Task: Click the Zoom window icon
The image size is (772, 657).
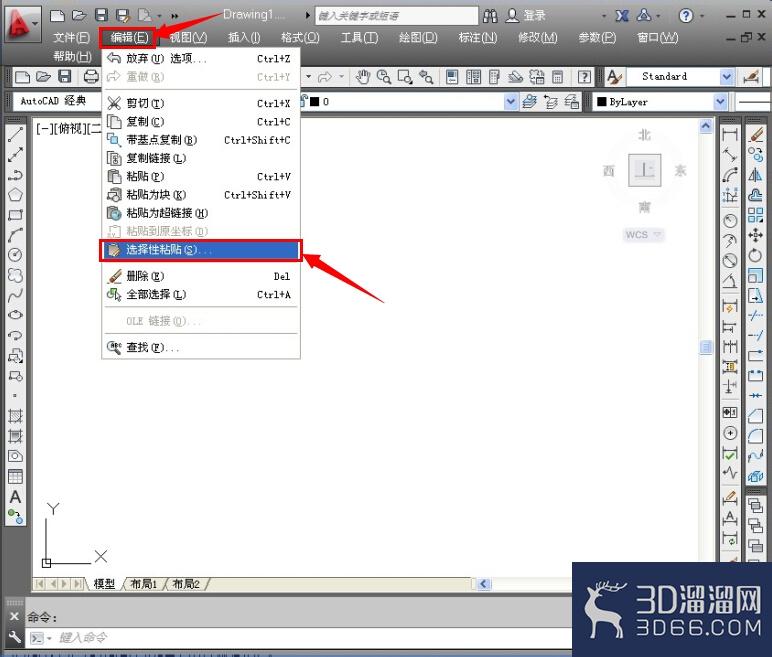Action: point(405,77)
